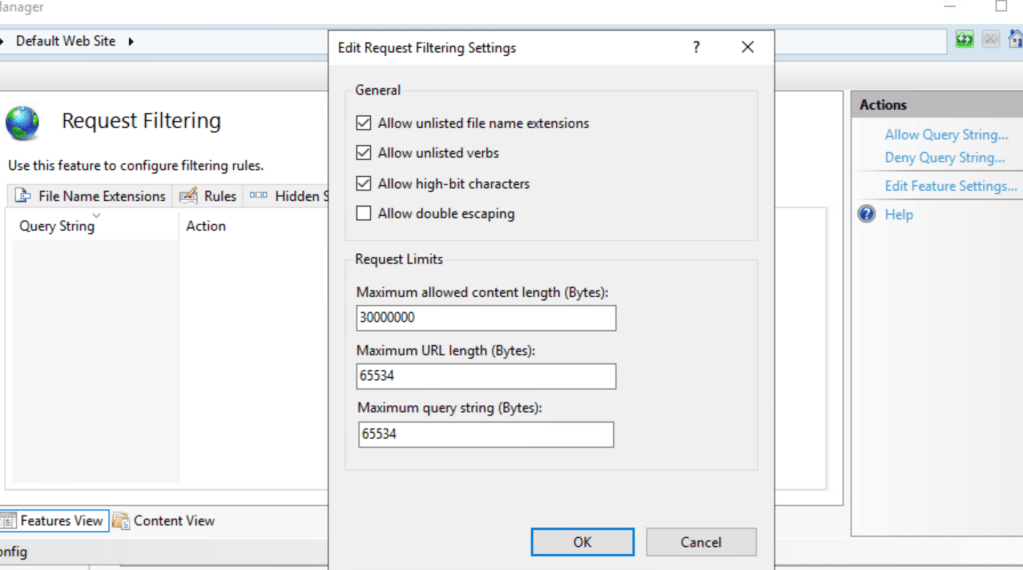
Task: Toggle Allow high-bit characters checkbox
Action: click(x=363, y=184)
